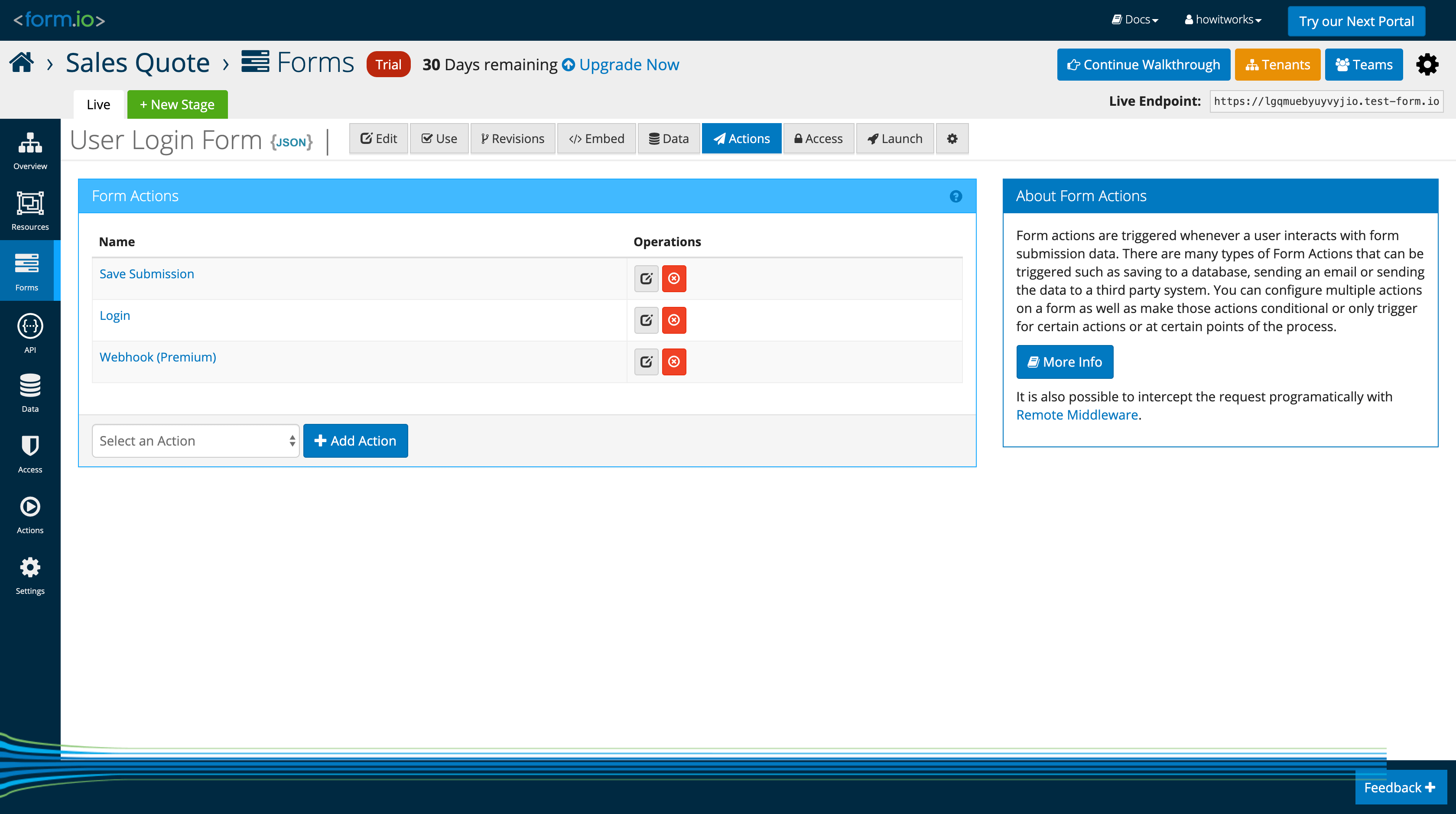The height and width of the screenshot is (814, 1456).
Task: Open form settings gear tab
Action: point(952,139)
